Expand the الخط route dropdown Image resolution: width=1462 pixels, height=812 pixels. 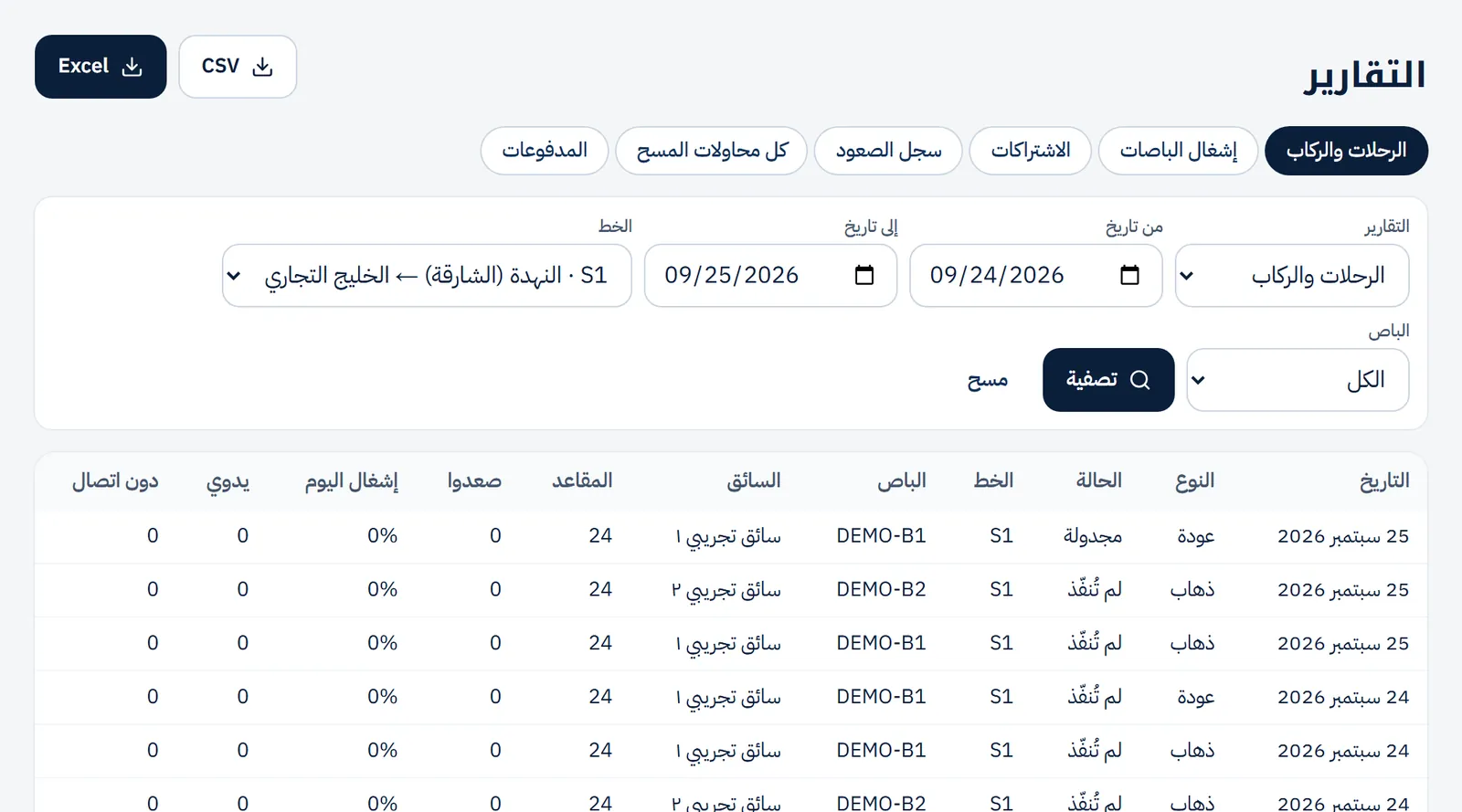[427, 275]
